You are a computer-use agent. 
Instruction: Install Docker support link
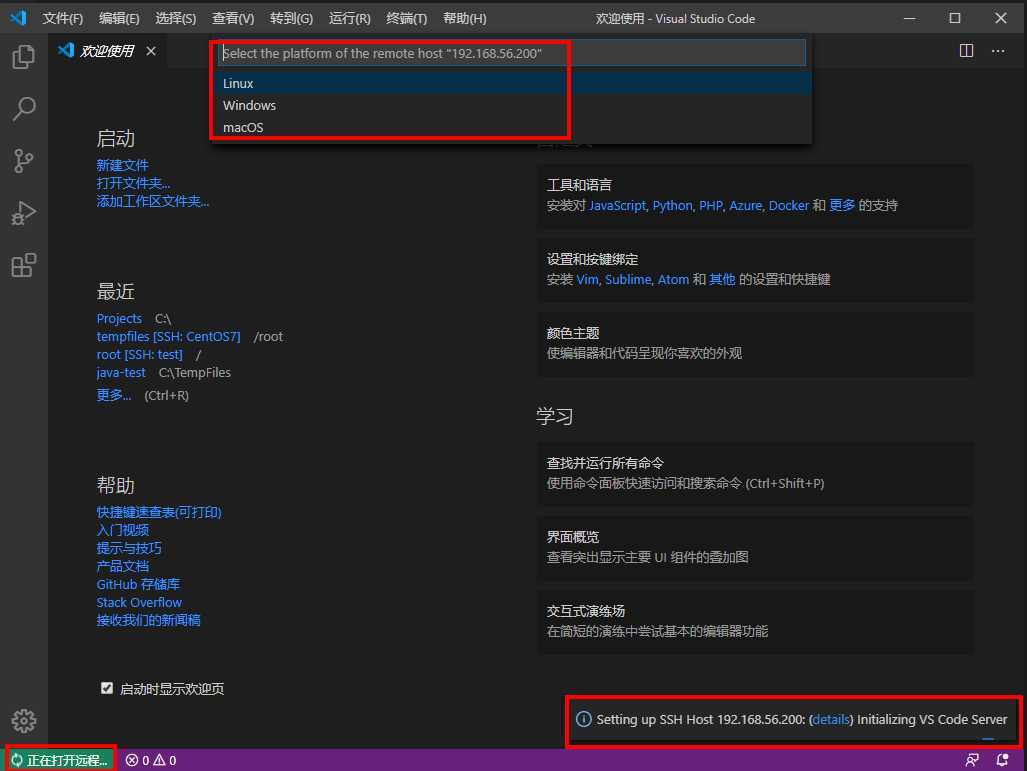[789, 206]
